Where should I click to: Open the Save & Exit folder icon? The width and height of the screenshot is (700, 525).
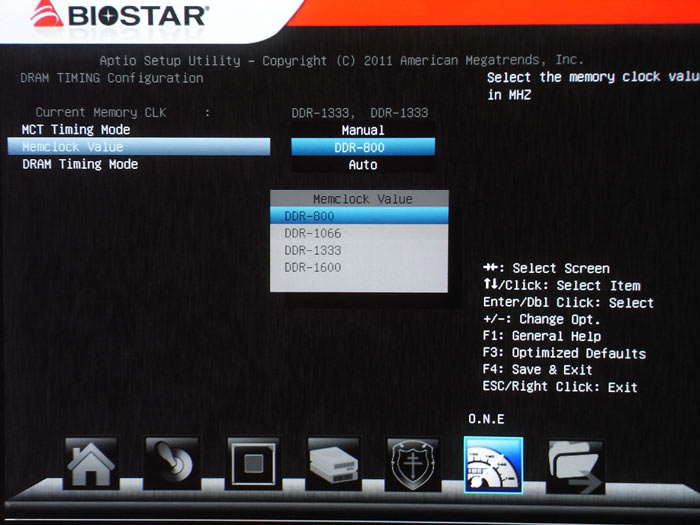(575, 466)
